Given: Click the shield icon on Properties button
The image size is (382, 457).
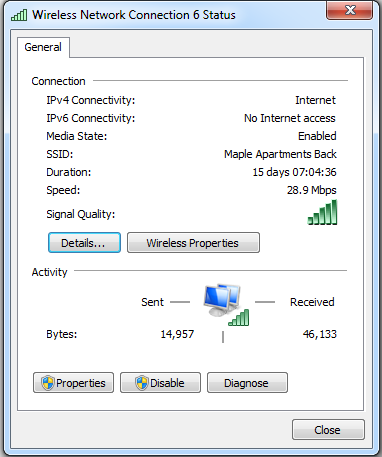Looking at the screenshot, I should point(48,383).
